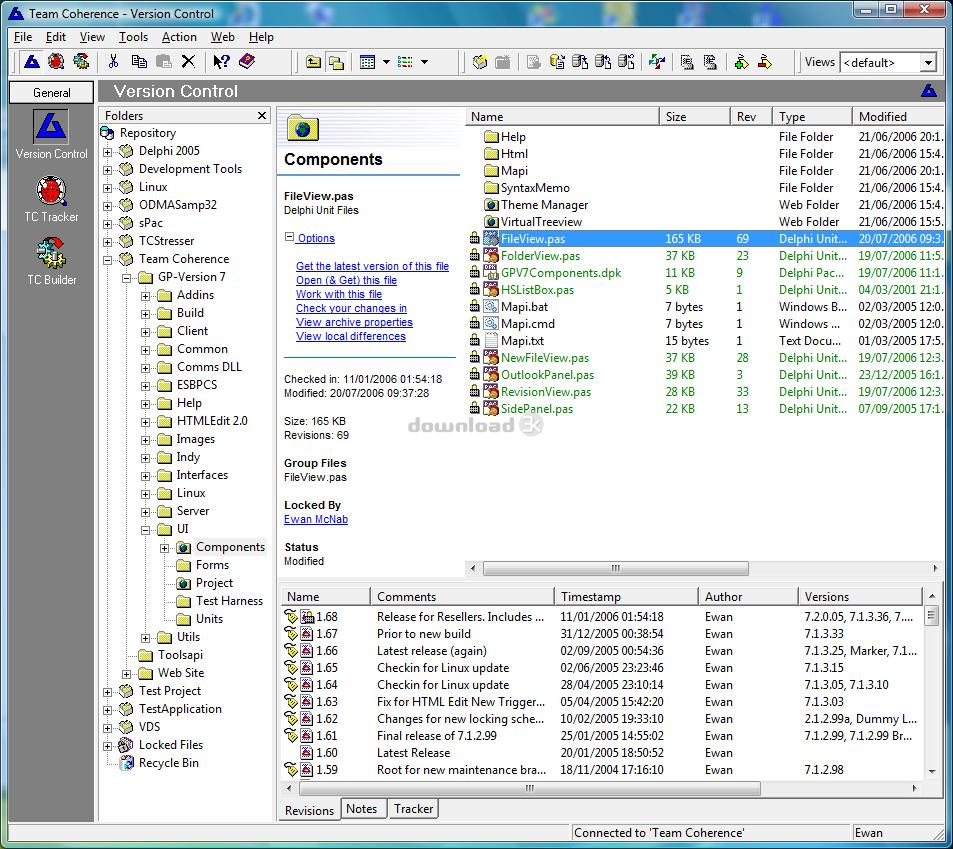Click the new project open-box toolbar icon
This screenshot has height=849, width=953.
tap(480, 62)
